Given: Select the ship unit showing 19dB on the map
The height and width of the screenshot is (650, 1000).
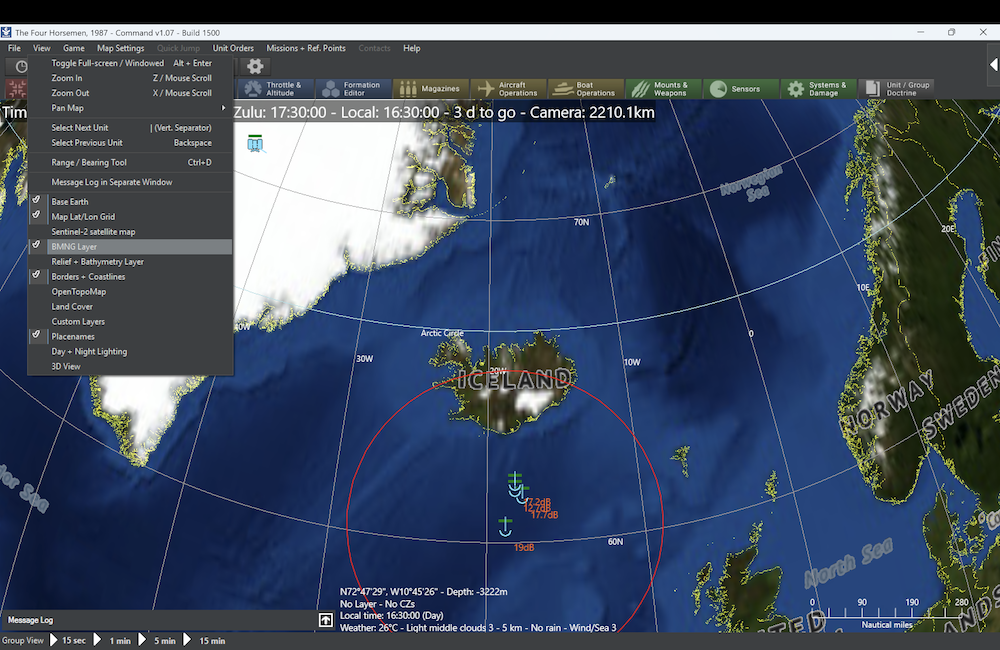Looking at the screenshot, I should 505,527.
